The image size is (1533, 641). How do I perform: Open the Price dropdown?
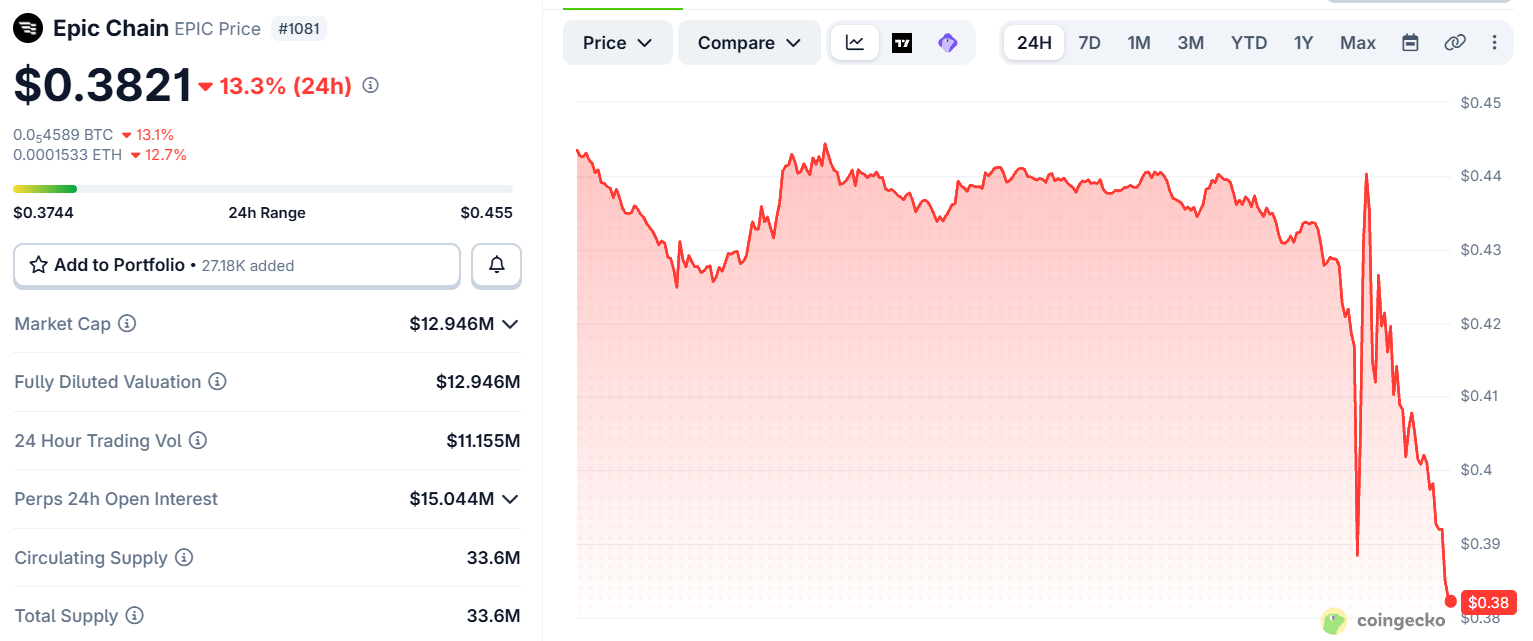click(x=618, y=43)
